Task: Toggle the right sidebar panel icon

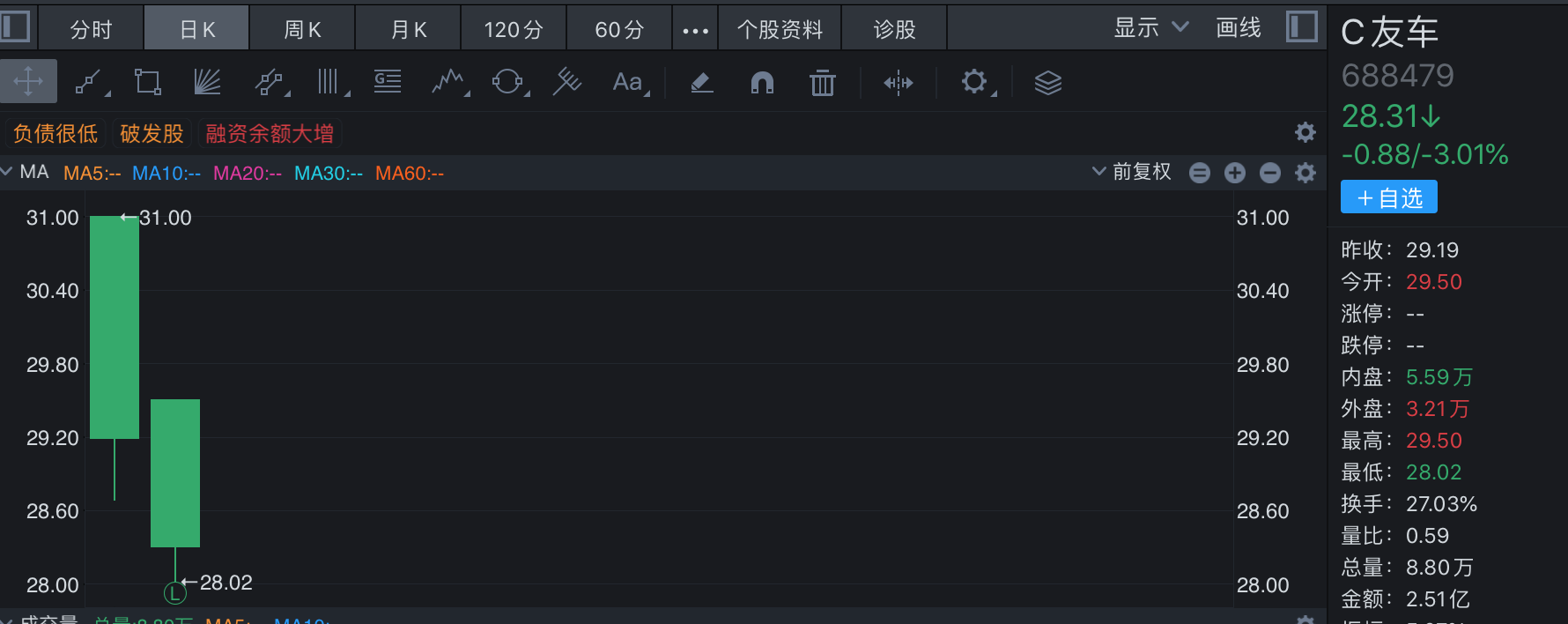Action: coord(1302,26)
